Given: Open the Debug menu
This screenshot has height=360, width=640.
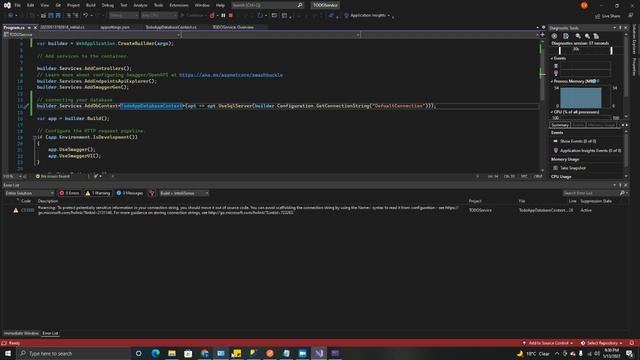Looking at the screenshot, I should [108, 5].
